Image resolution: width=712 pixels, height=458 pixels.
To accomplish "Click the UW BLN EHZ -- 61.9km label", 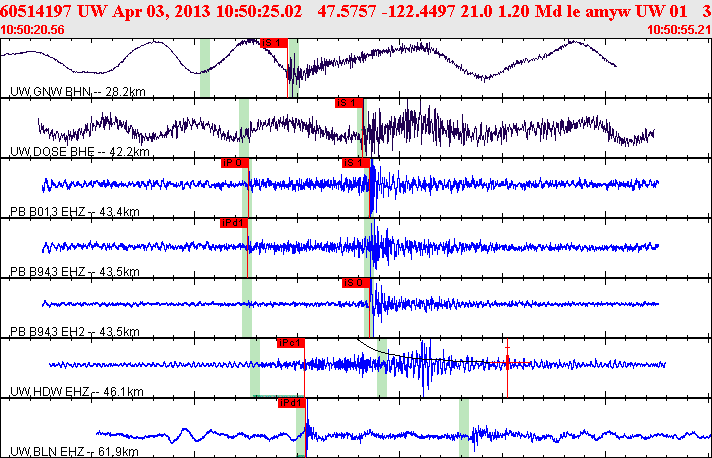I will (x=74, y=452).
